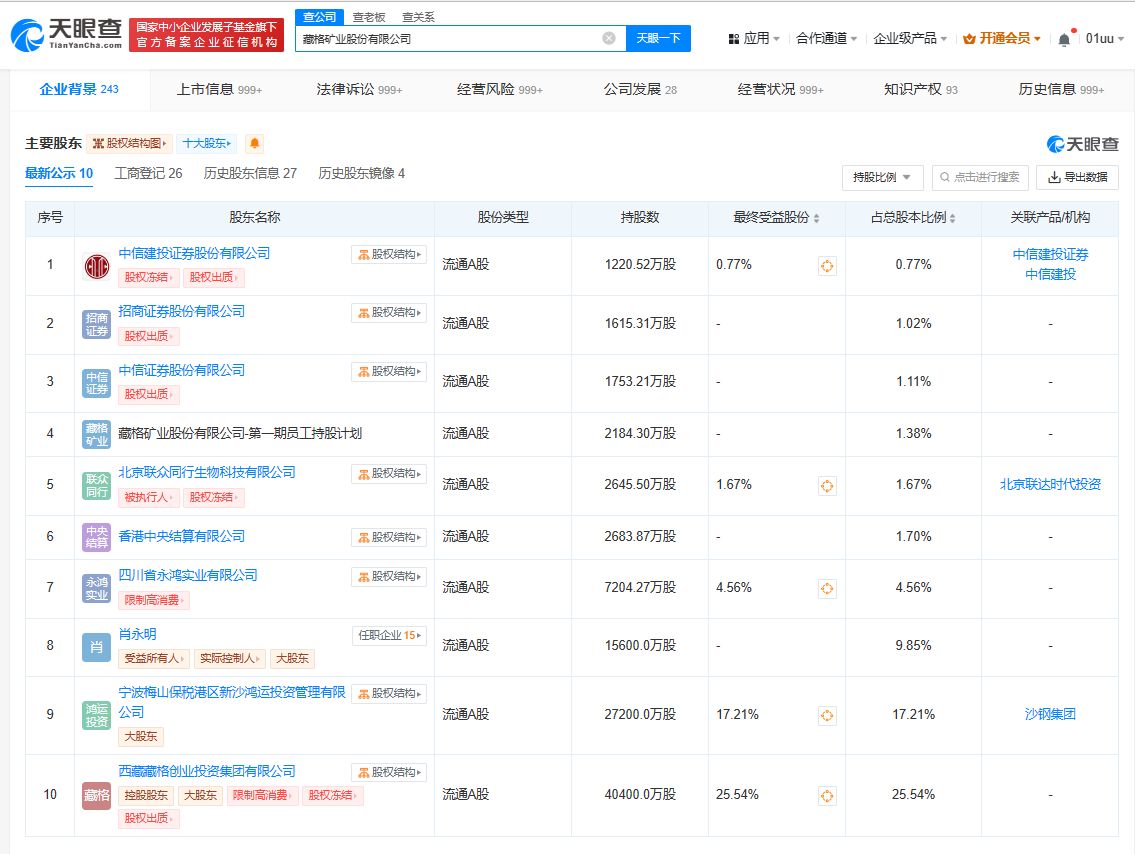Clear the search box via the x icon
Viewport: 1135px width, 854px height.
608,37
